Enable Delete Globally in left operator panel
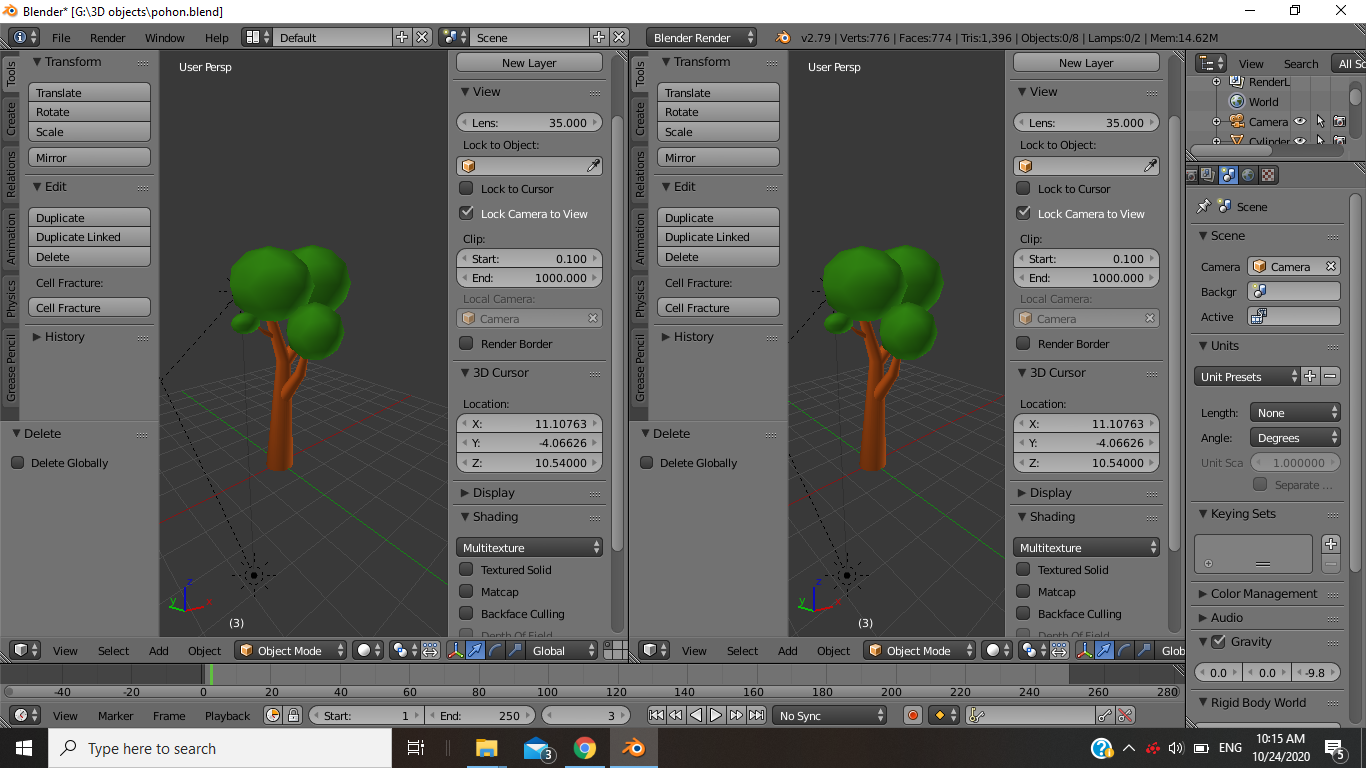This screenshot has width=1366, height=768. coord(17,462)
